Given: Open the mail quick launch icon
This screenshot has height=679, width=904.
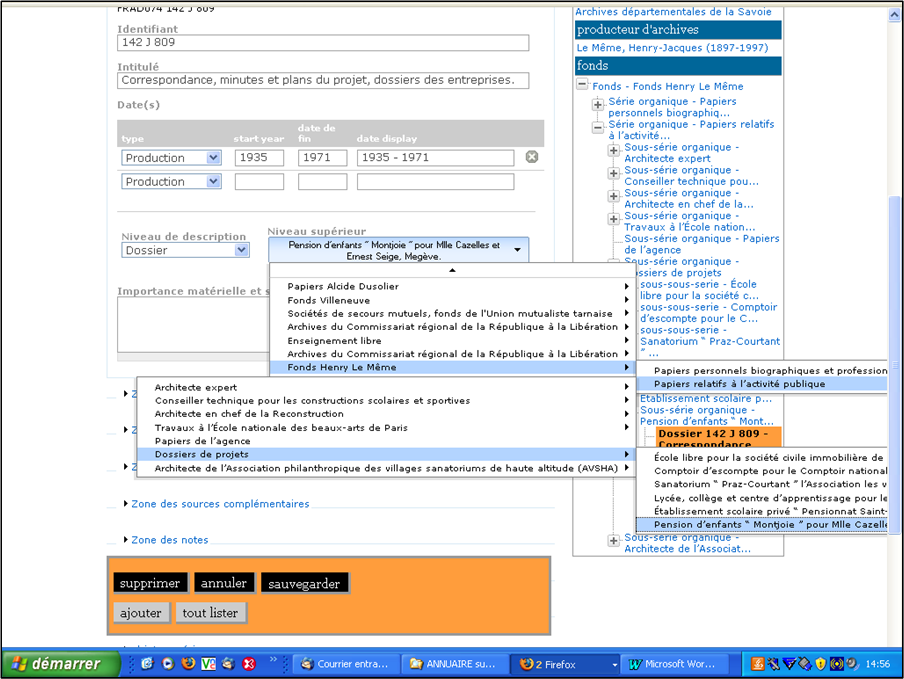Looking at the screenshot, I should (x=228, y=663).
